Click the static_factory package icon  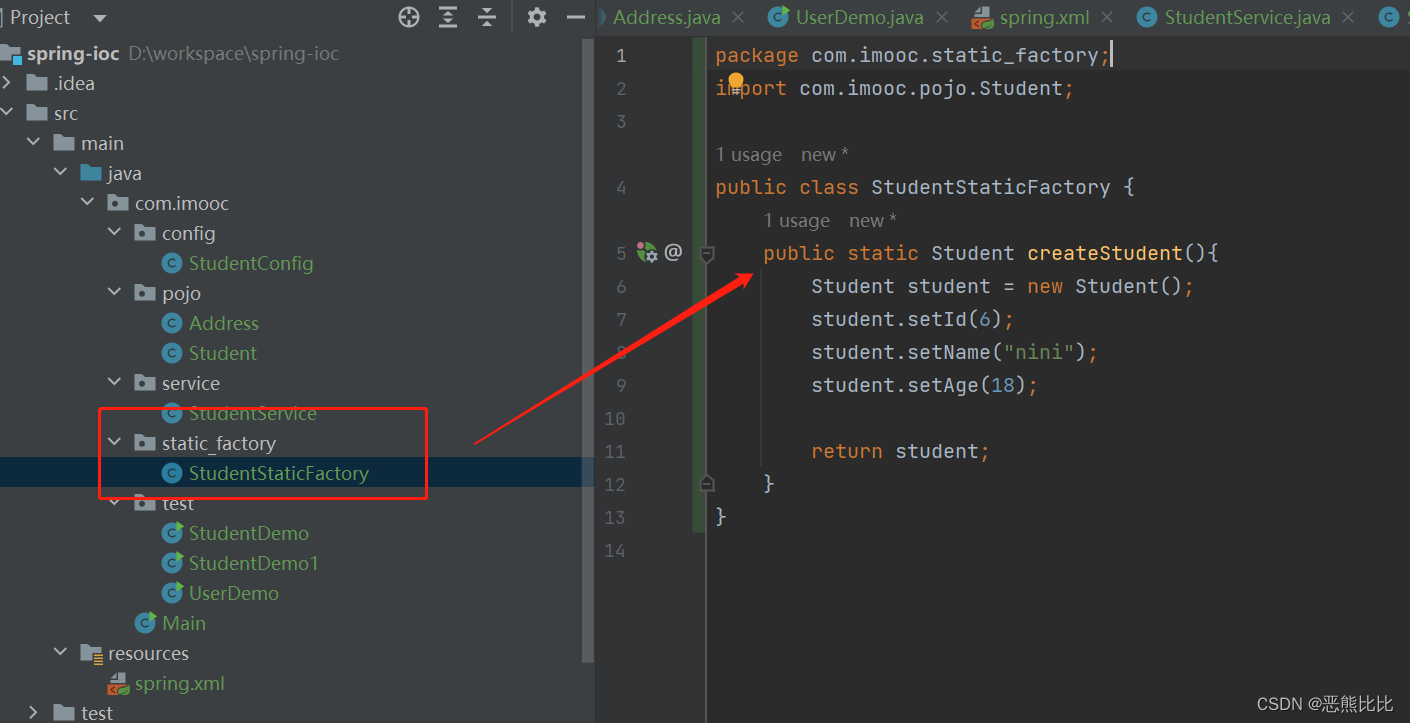[145, 443]
